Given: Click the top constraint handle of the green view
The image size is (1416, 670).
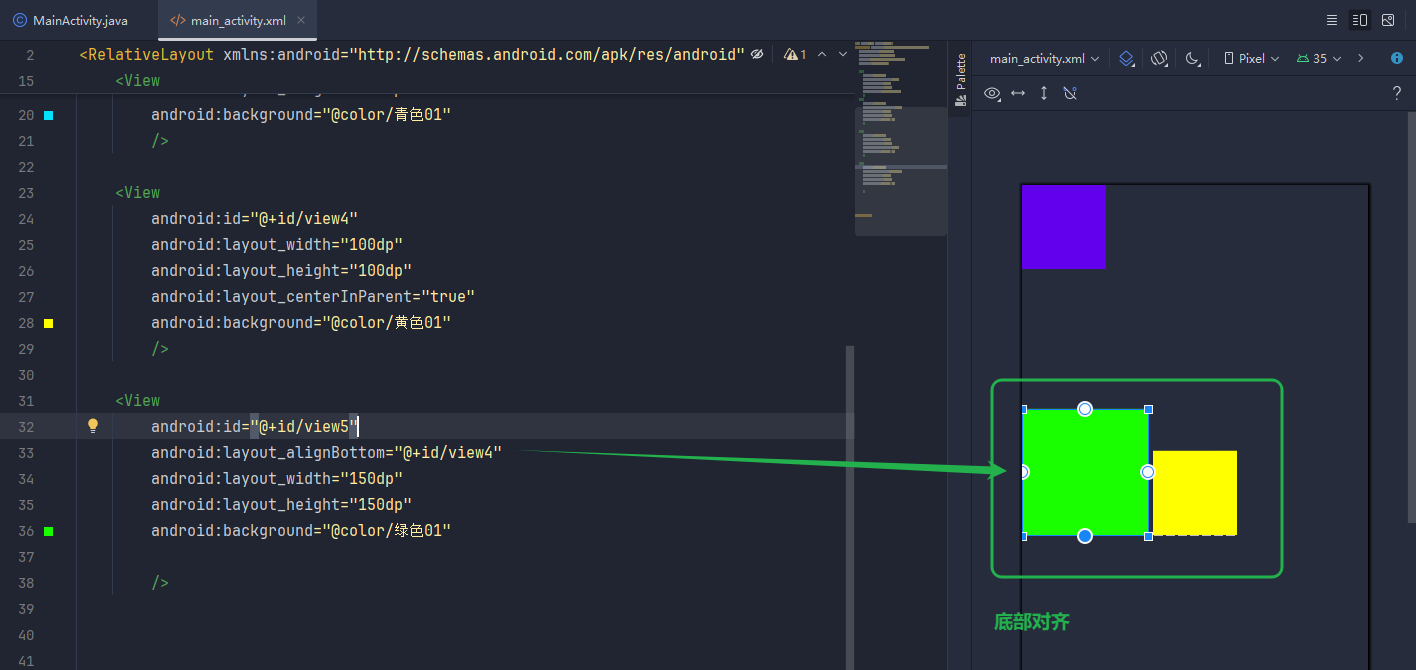Looking at the screenshot, I should 1085,409.
